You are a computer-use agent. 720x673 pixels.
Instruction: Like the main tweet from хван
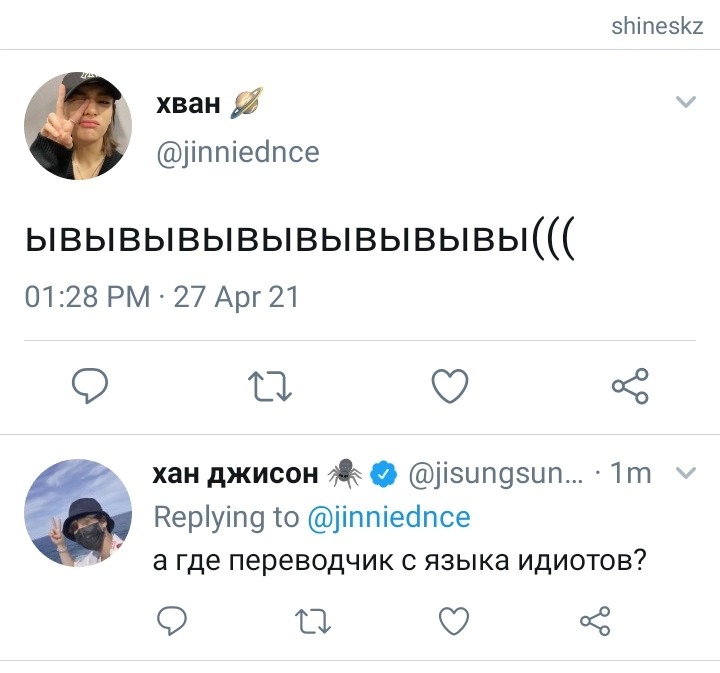(450, 386)
